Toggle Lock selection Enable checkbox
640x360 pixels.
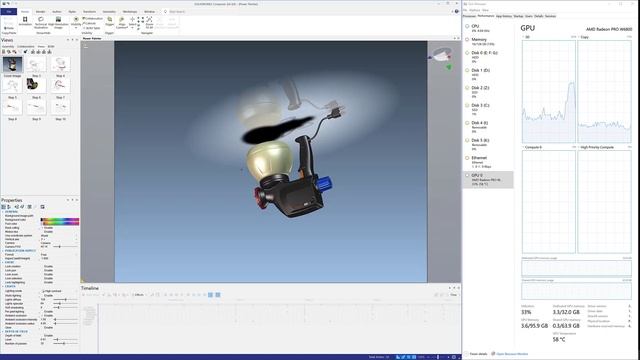(42, 278)
